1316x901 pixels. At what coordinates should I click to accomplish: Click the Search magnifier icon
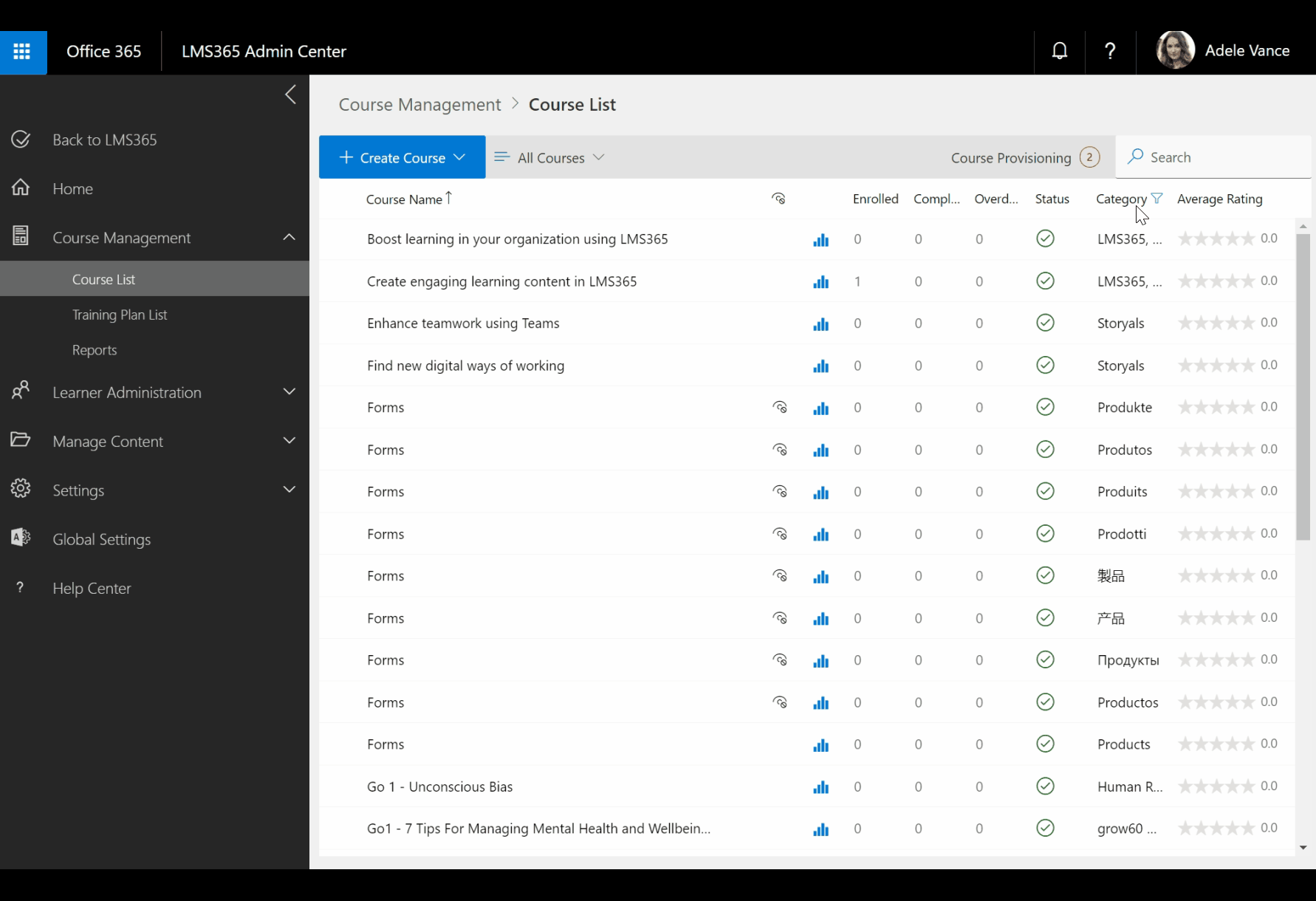1136,157
